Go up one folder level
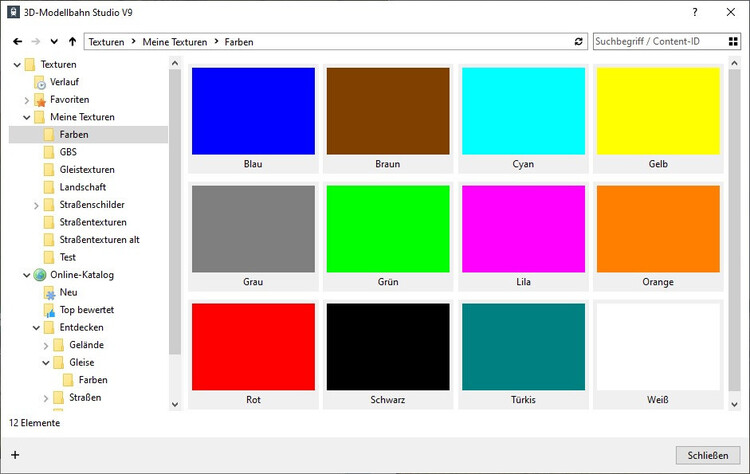750x474 pixels. [72, 42]
